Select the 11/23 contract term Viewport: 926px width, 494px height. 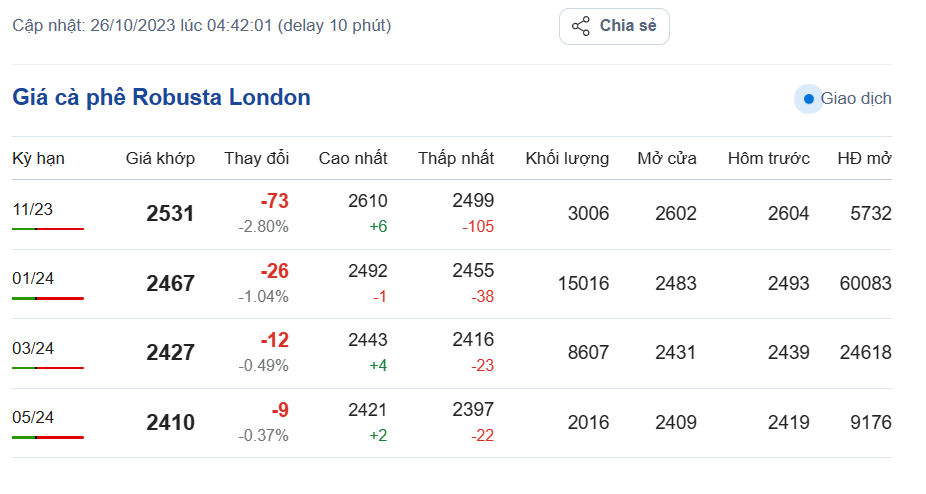click(x=33, y=209)
